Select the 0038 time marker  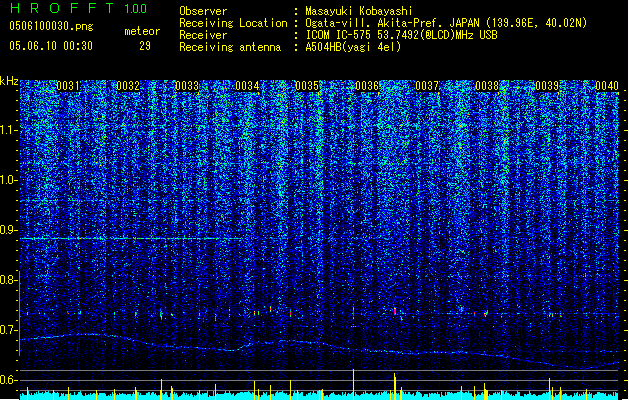pos(487,86)
